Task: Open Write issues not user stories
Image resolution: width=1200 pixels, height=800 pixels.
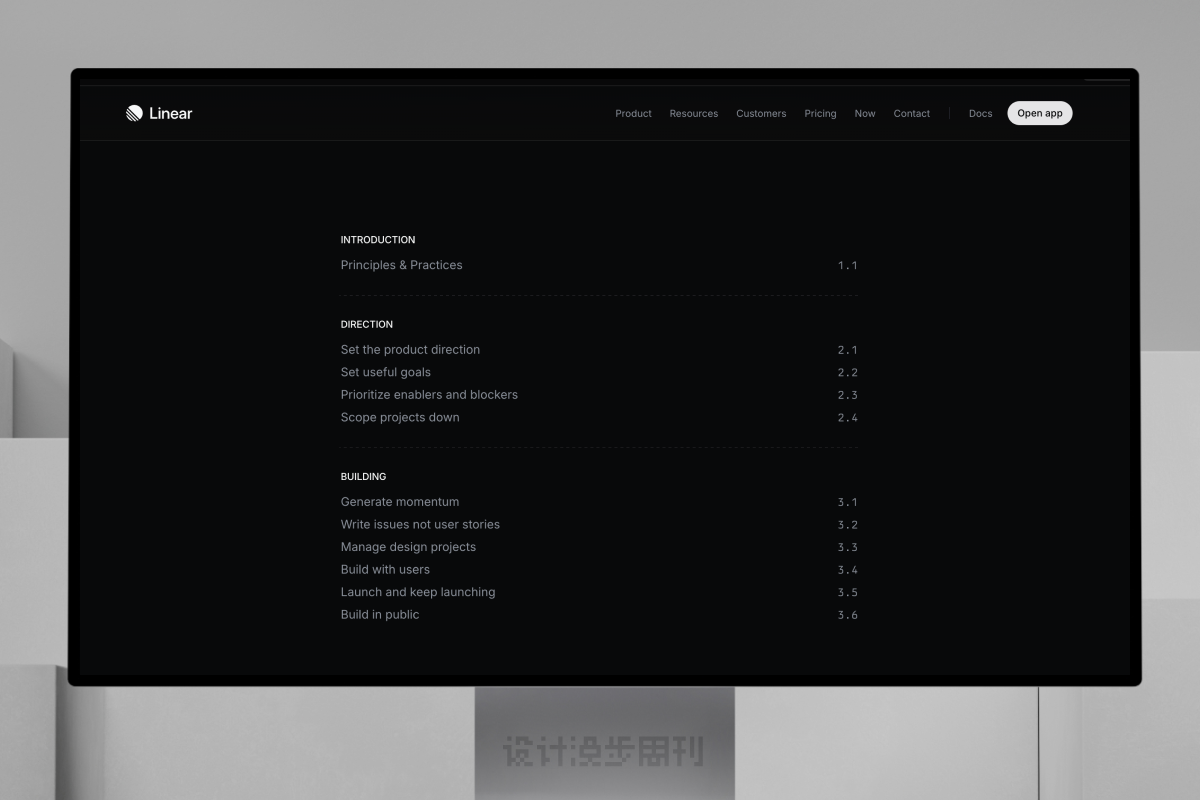Action: coord(599,524)
